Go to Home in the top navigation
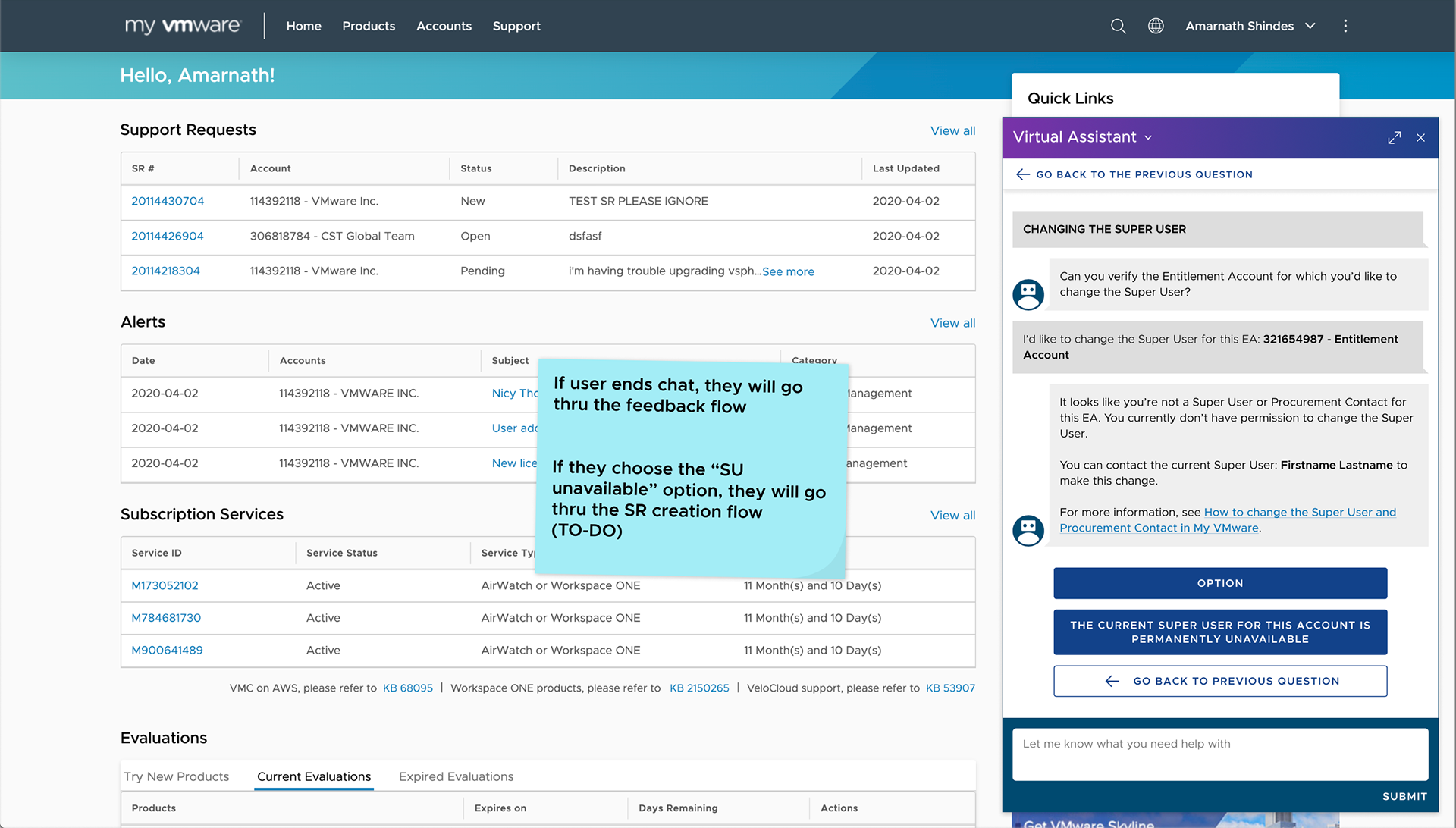Screen dimensions: 1456x828 click(x=303, y=26)
